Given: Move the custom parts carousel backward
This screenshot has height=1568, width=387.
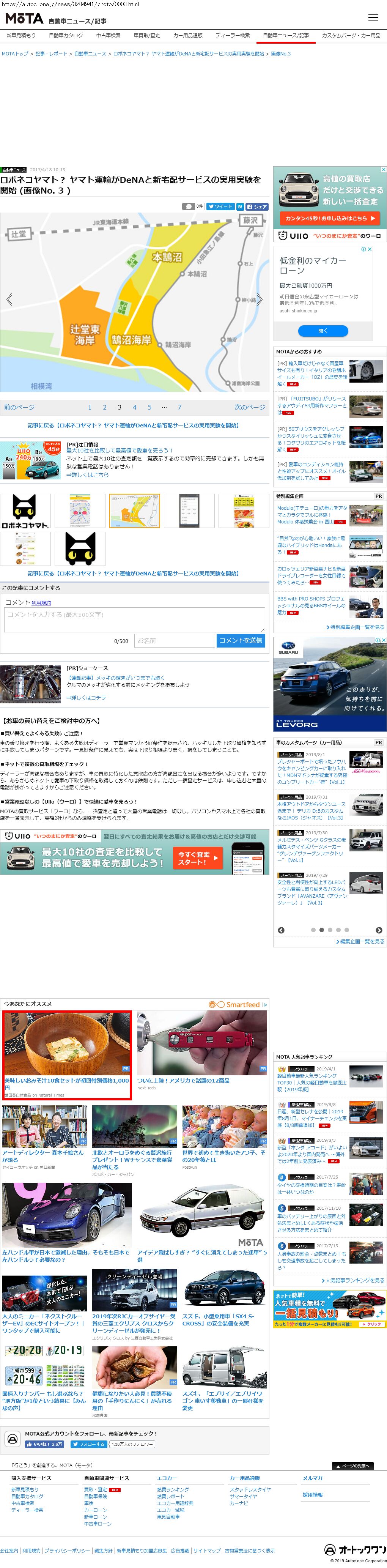Looking at the screenshot, I should coord(281,930).
